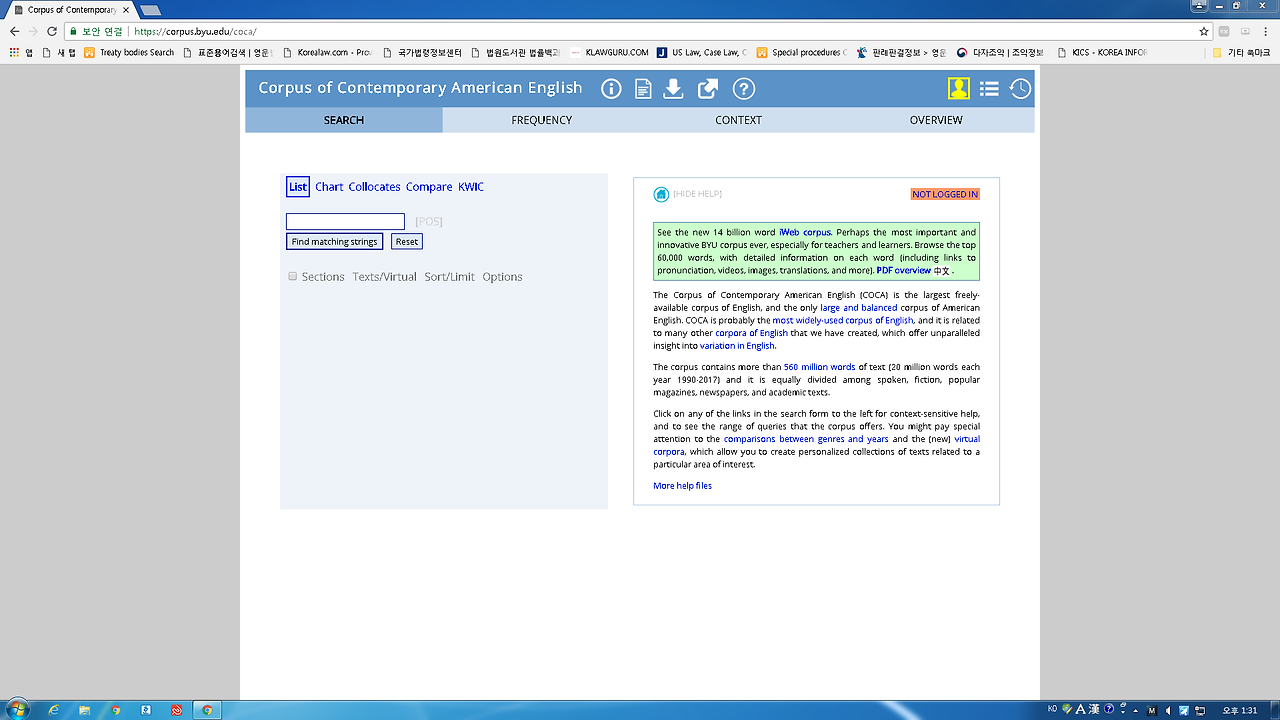1280x720 pixels.
Task: Click the volume icon in system tray
Action: (1169, 710)
